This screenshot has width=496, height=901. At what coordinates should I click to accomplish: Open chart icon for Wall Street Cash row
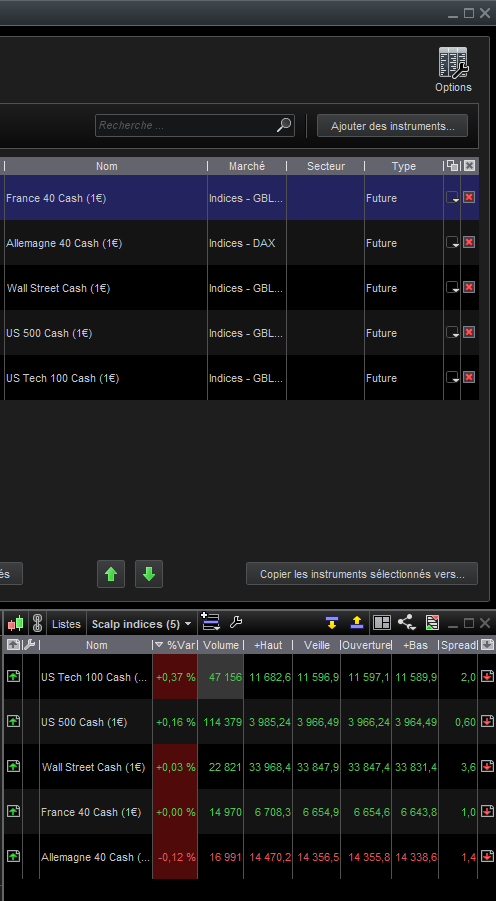[13, 766]
